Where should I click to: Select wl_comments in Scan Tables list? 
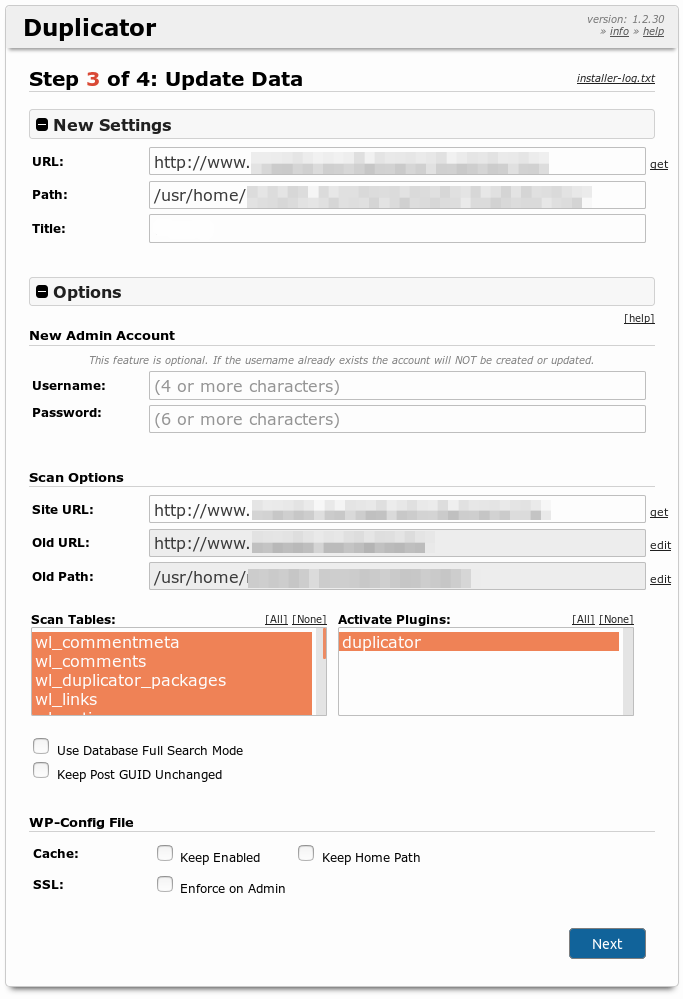point(91,662)
